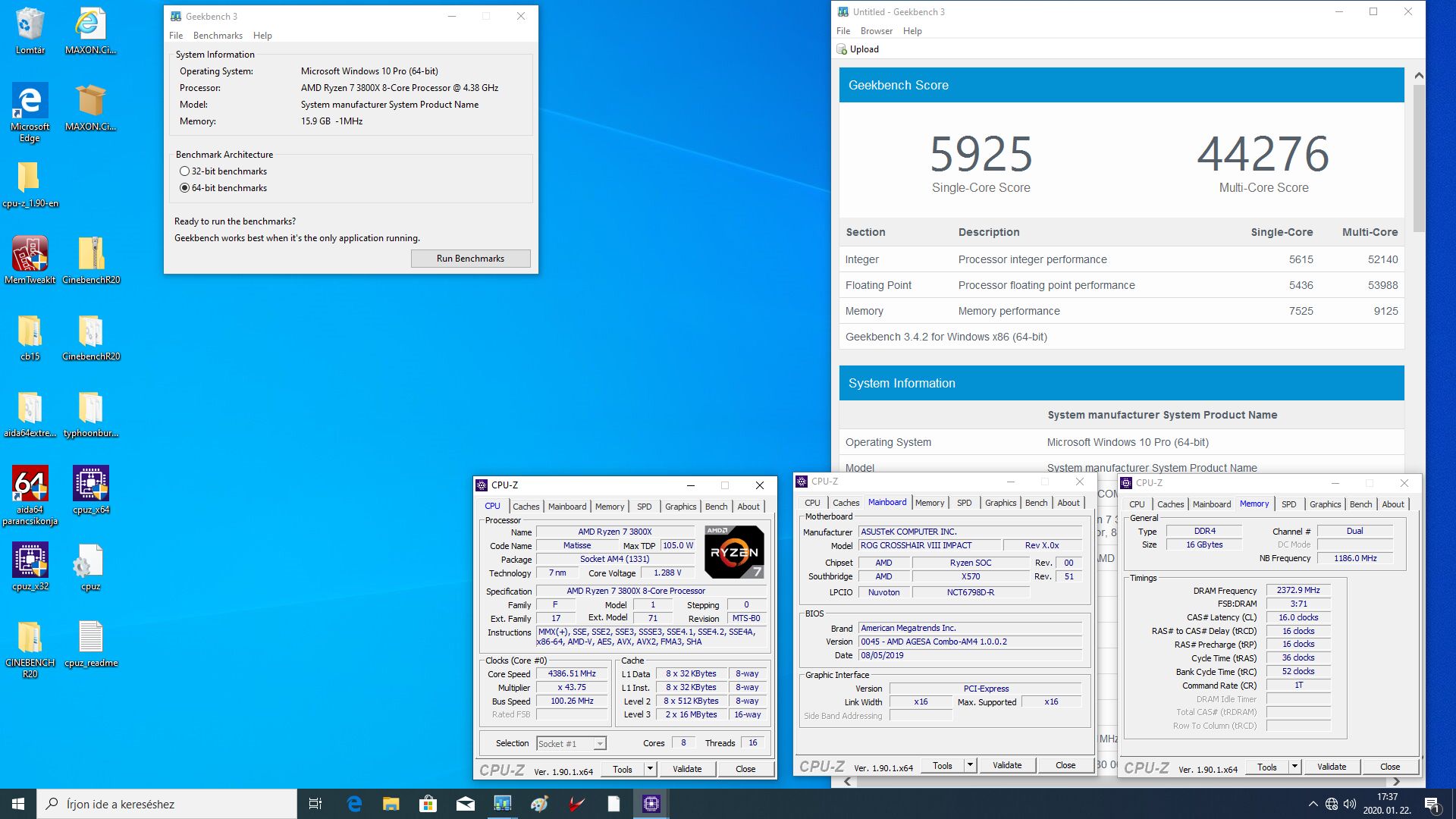Click the Windows taskbar search field

[x=167, y=804]
